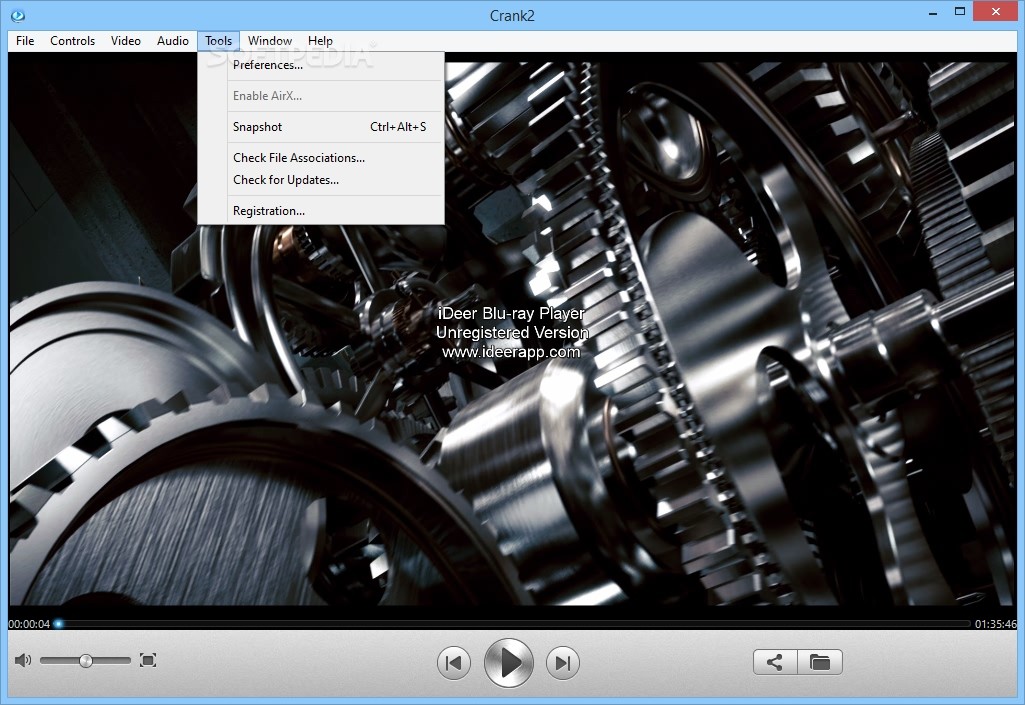
Task: Open file with the folder icon
Action: (x=820, y=662)
